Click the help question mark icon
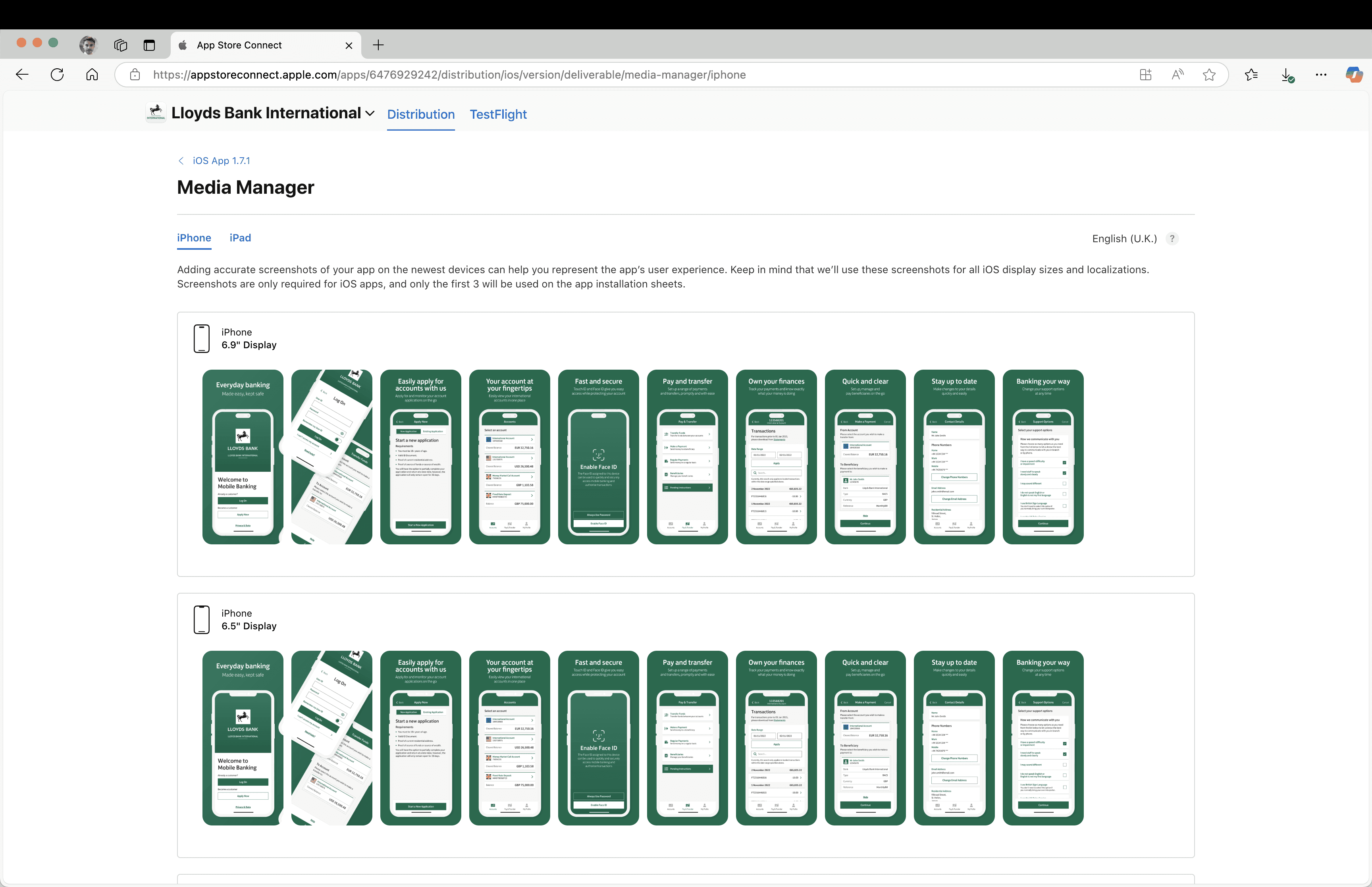This screenshot has width=1372, height=887. 1172,239
